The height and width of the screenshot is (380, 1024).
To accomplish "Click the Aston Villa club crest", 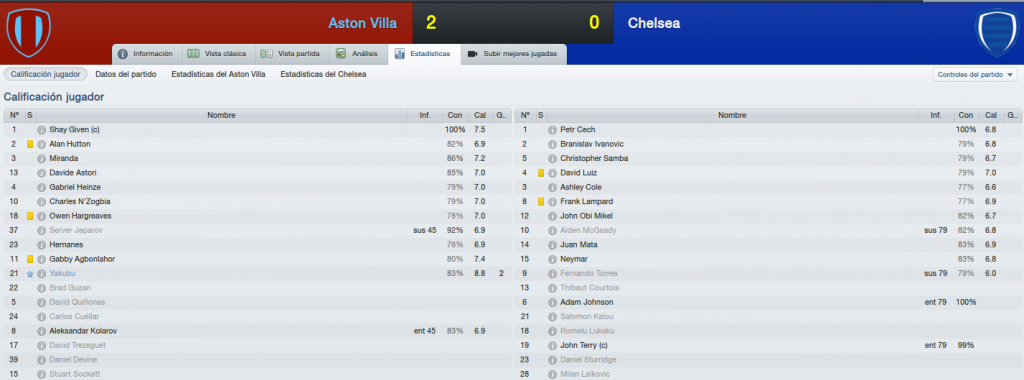I will (29, 32).
